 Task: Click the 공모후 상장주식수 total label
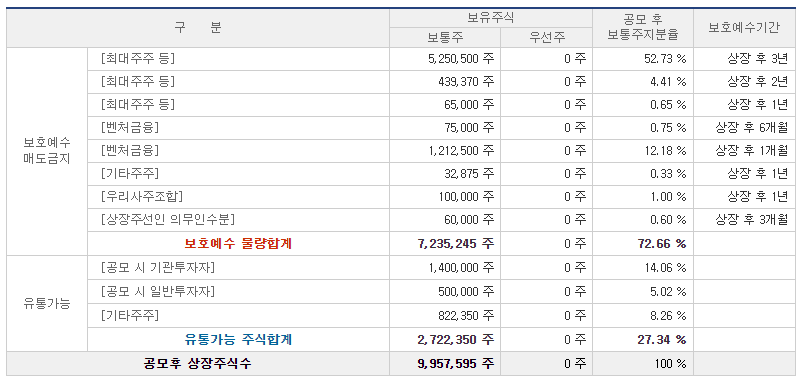pos(197,364)
